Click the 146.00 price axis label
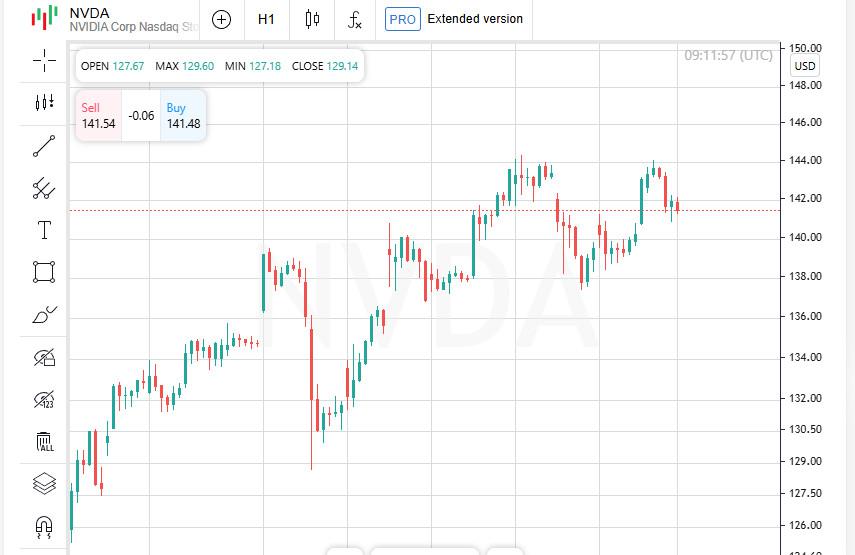855x555 pixels. tap(805, 122)
